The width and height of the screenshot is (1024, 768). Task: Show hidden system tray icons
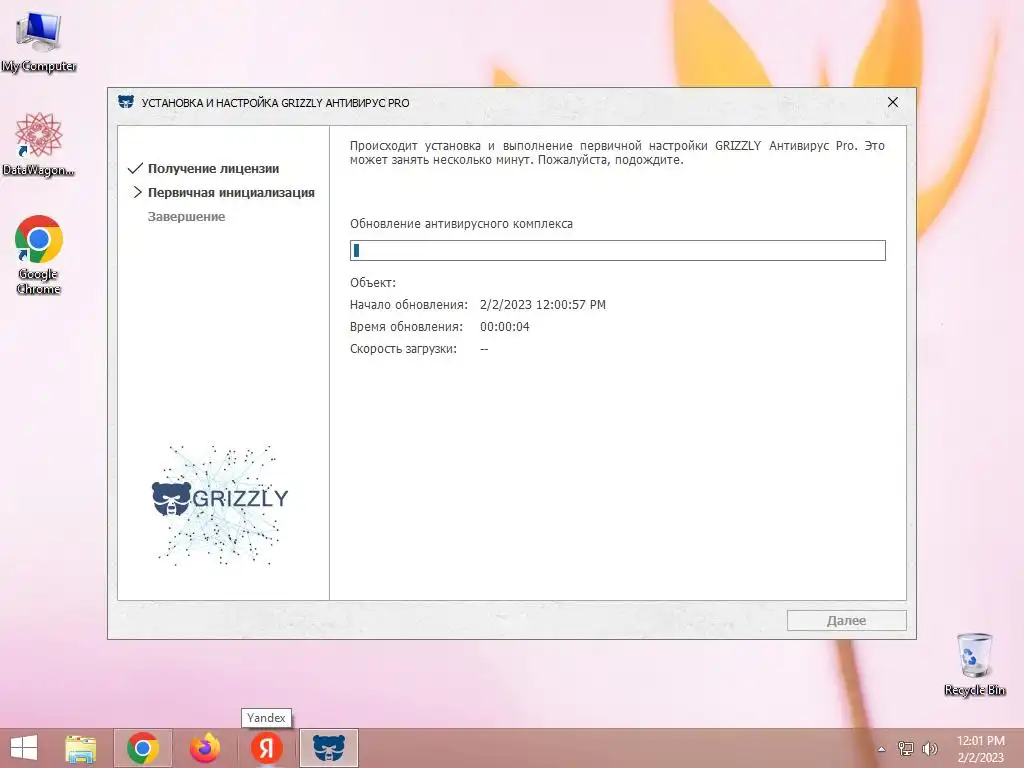click(x=881, y=749)
